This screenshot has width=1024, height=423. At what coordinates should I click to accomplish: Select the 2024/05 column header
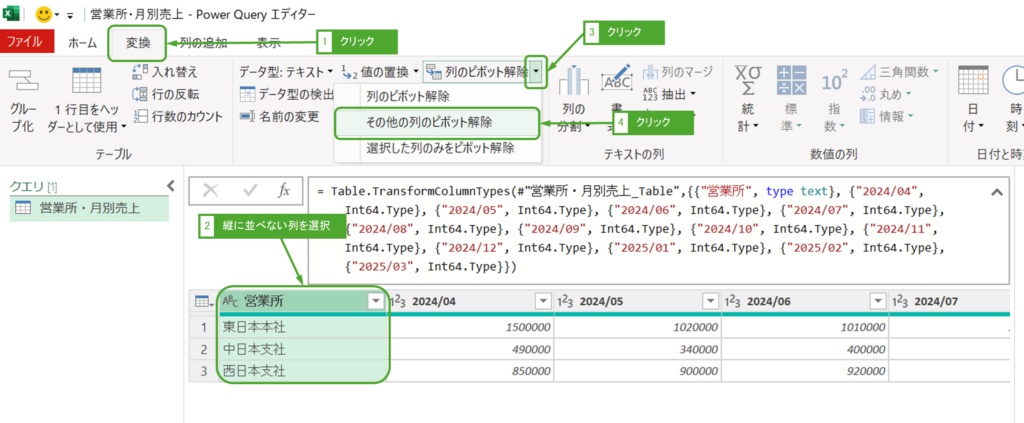coord(637,301)
